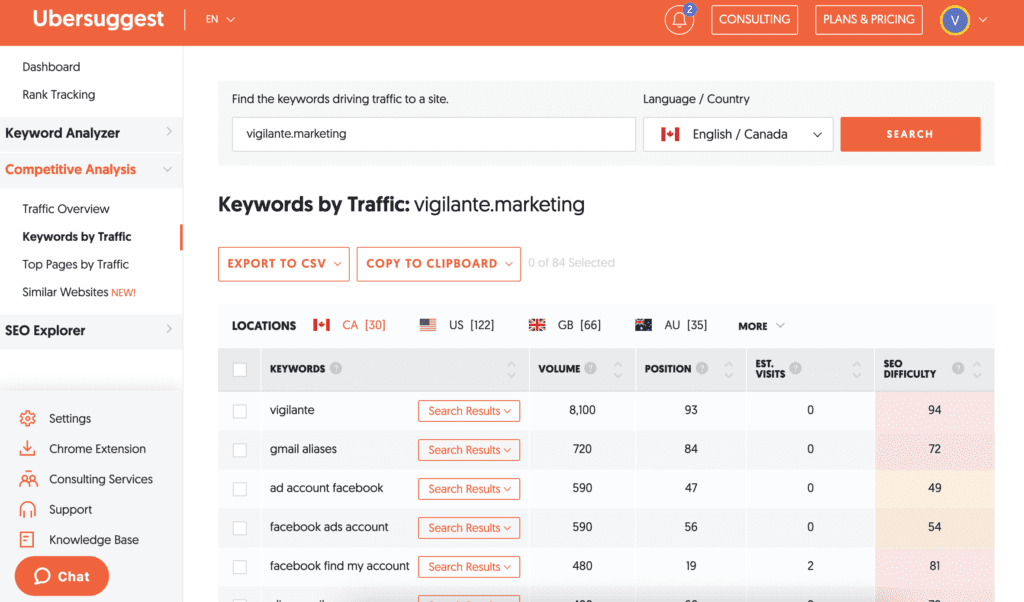Sort by the Keywords column arrows

[x=511, y=370]
